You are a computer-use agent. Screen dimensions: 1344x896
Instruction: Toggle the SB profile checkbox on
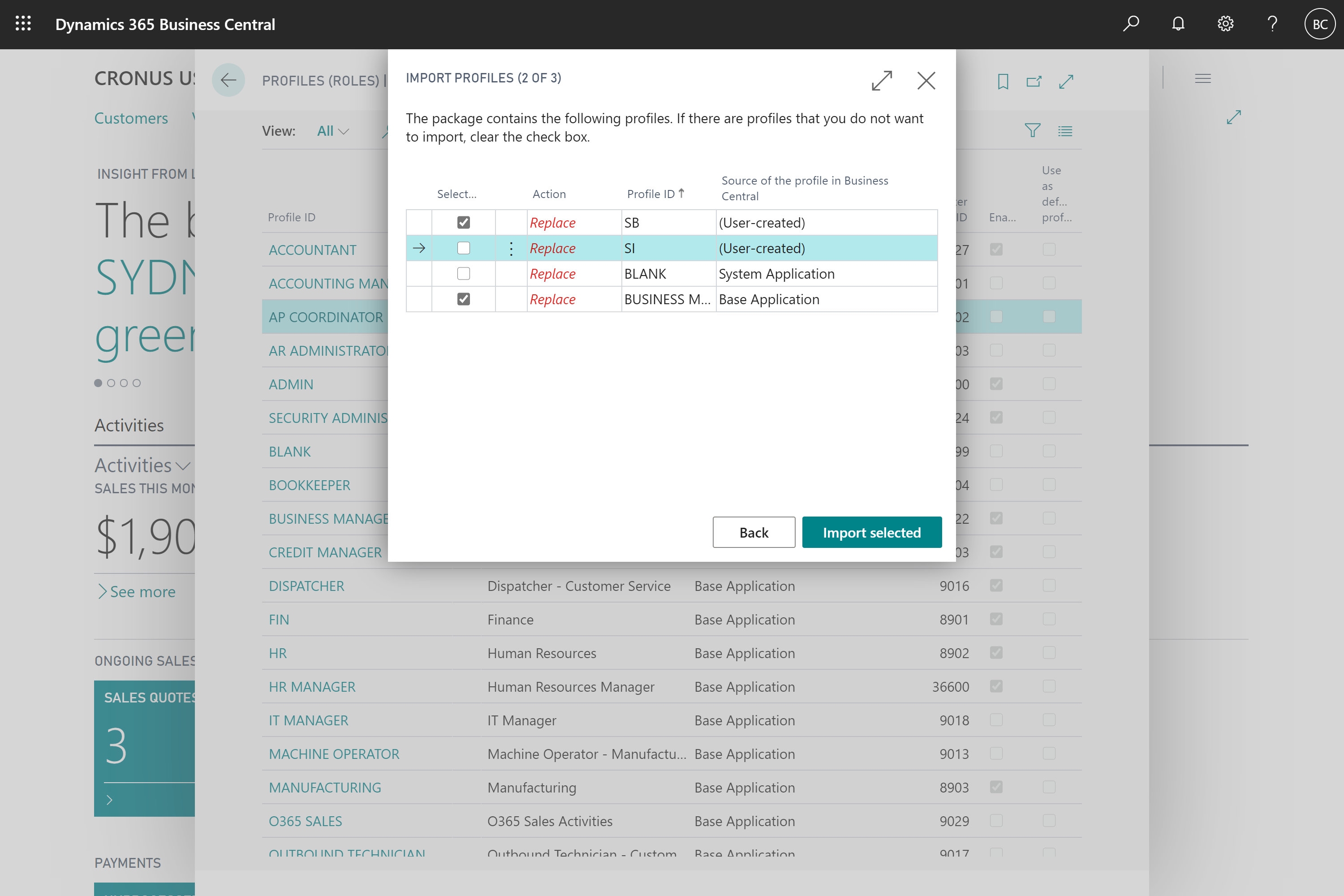[x=462, y=222]
